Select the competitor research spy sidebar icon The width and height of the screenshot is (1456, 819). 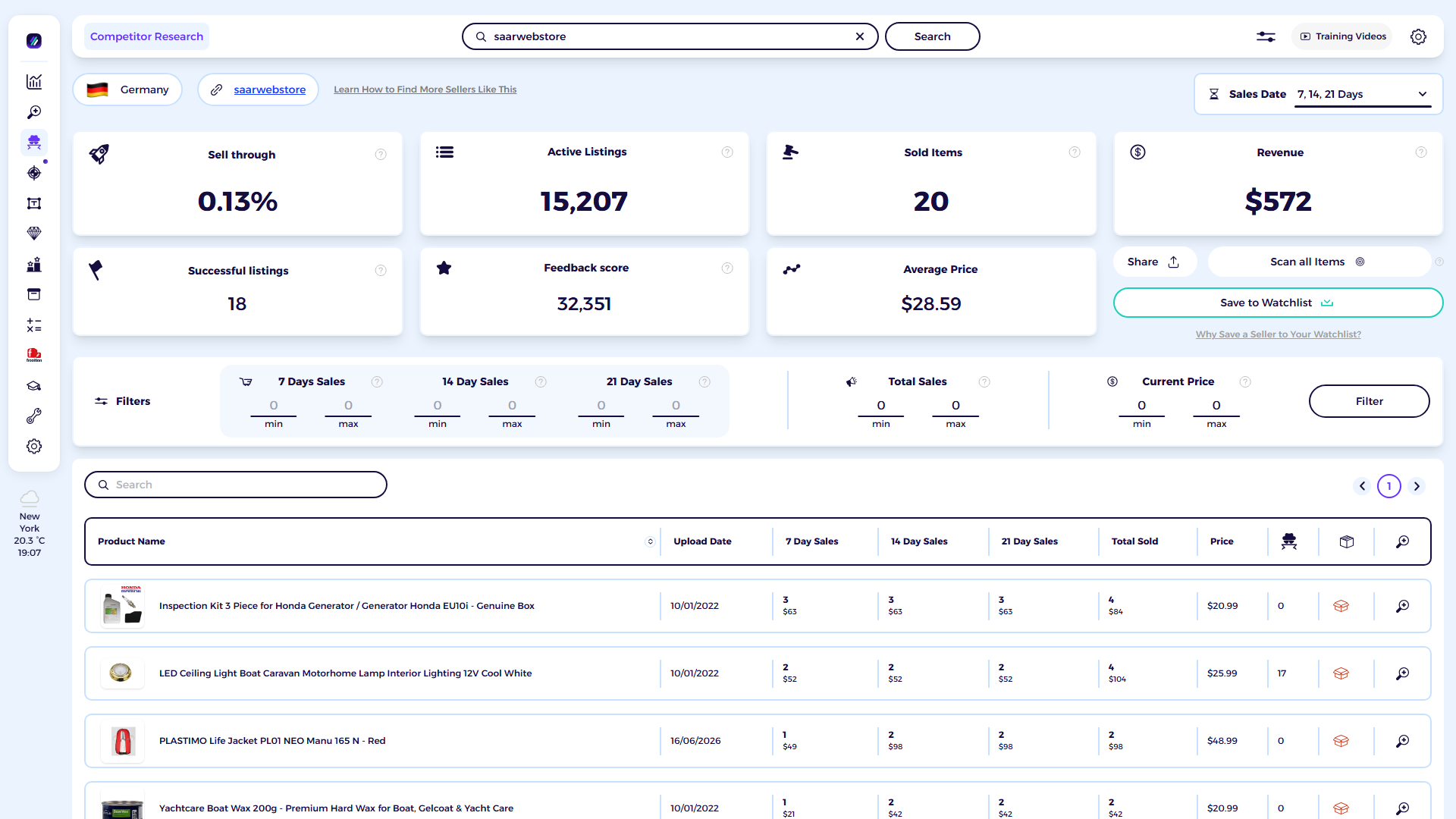[34, 142]
